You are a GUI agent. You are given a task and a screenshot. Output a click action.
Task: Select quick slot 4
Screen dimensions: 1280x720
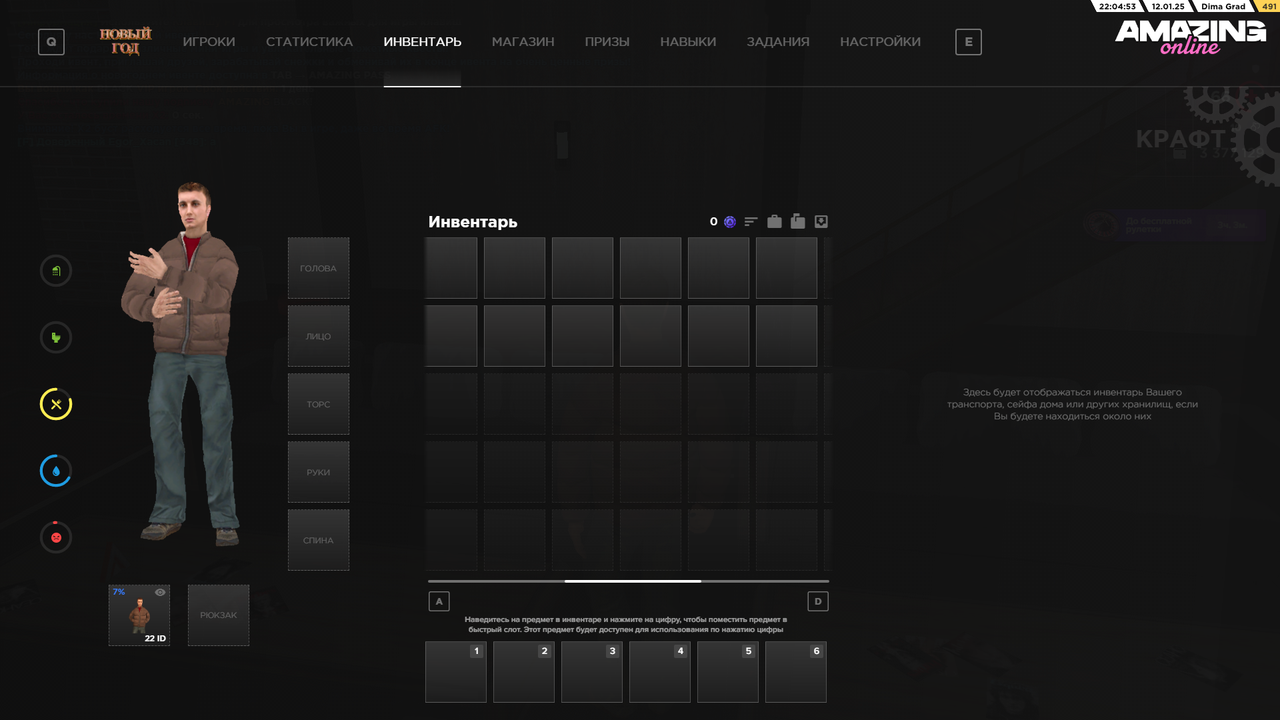660,672
